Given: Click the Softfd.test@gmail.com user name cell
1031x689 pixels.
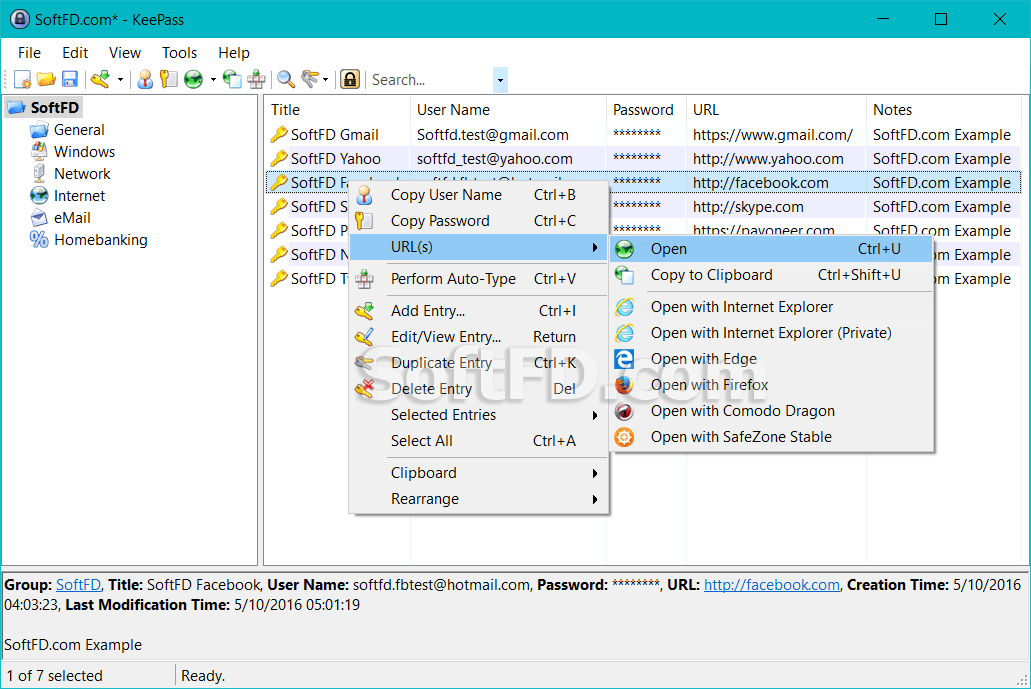Looking at the screenshot, I should [492, 135].
